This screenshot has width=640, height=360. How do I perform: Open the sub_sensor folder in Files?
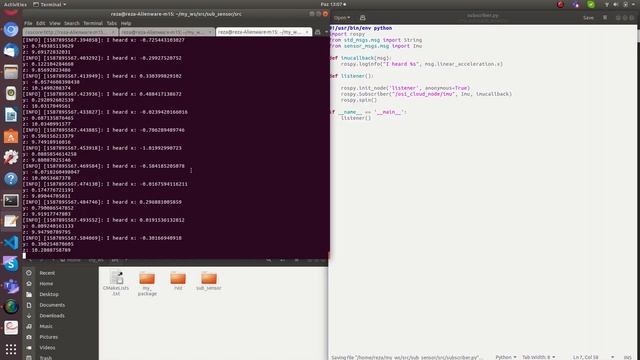pos(209,280)
